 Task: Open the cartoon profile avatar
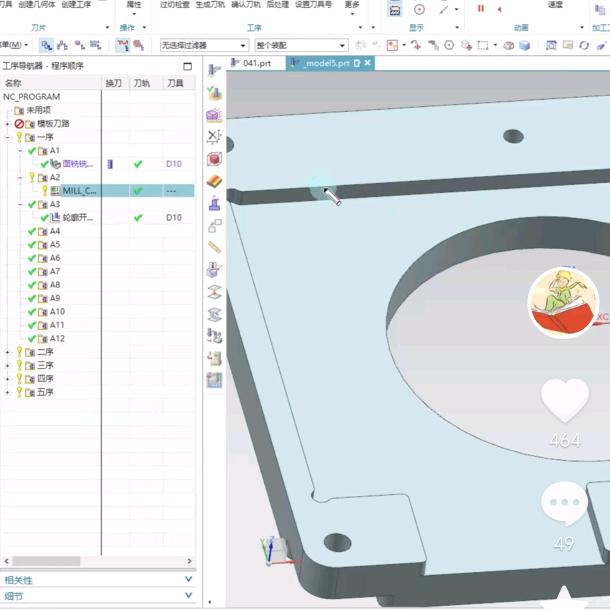[x=563, y=302]
